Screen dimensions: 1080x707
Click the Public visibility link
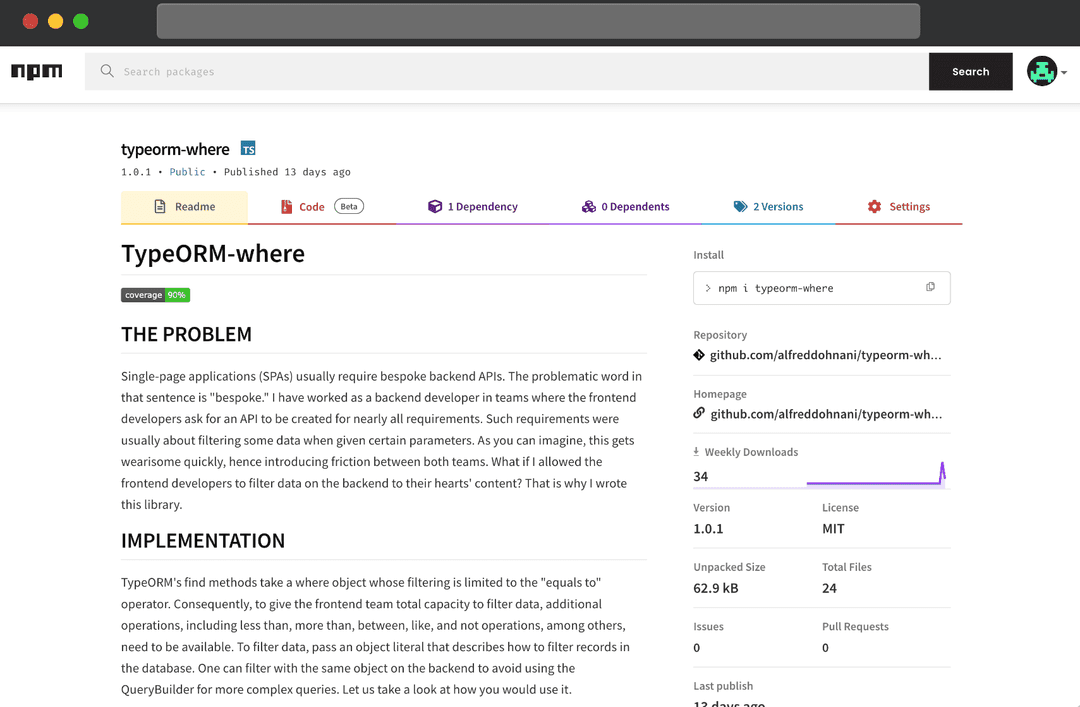[187, 171]
